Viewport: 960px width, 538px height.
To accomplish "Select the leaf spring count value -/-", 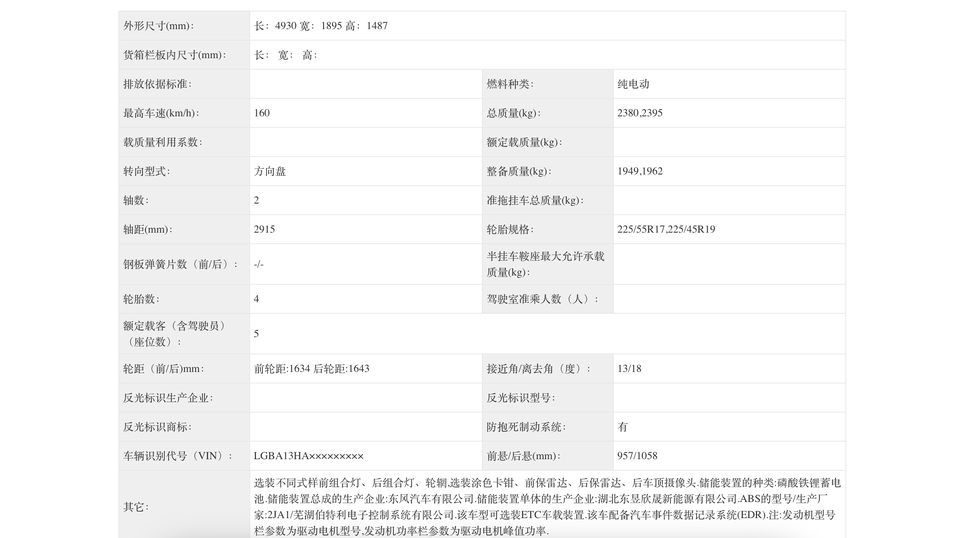I will coord(259,264).
